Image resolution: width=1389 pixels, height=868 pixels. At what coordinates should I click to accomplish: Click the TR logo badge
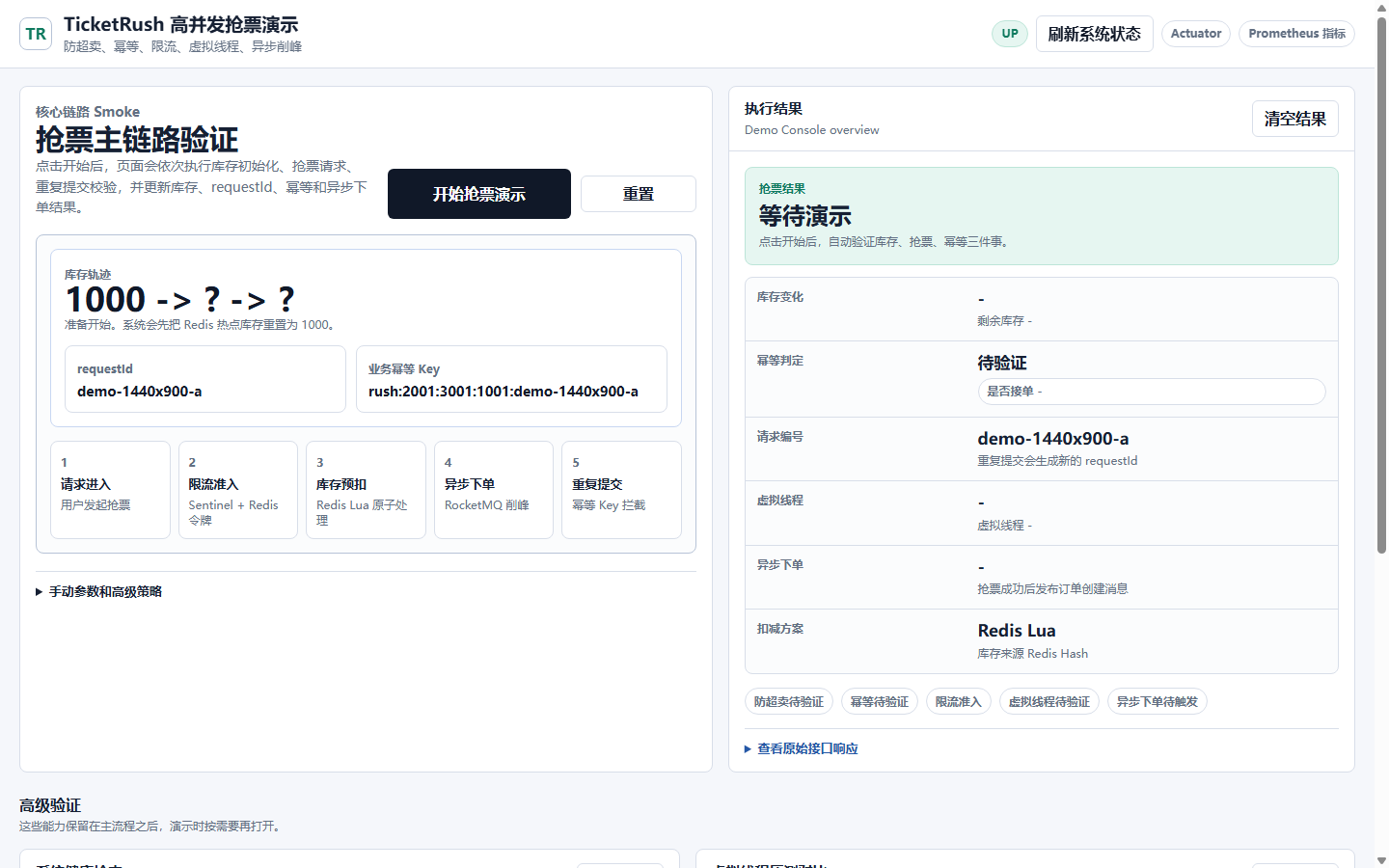(x=36, y=34)
